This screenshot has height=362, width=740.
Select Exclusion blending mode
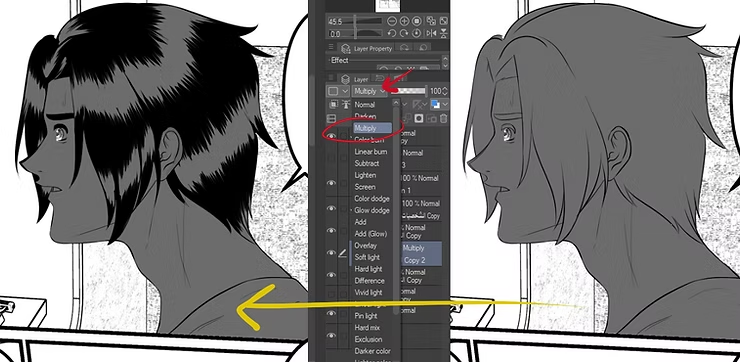(x=369, y=339)
